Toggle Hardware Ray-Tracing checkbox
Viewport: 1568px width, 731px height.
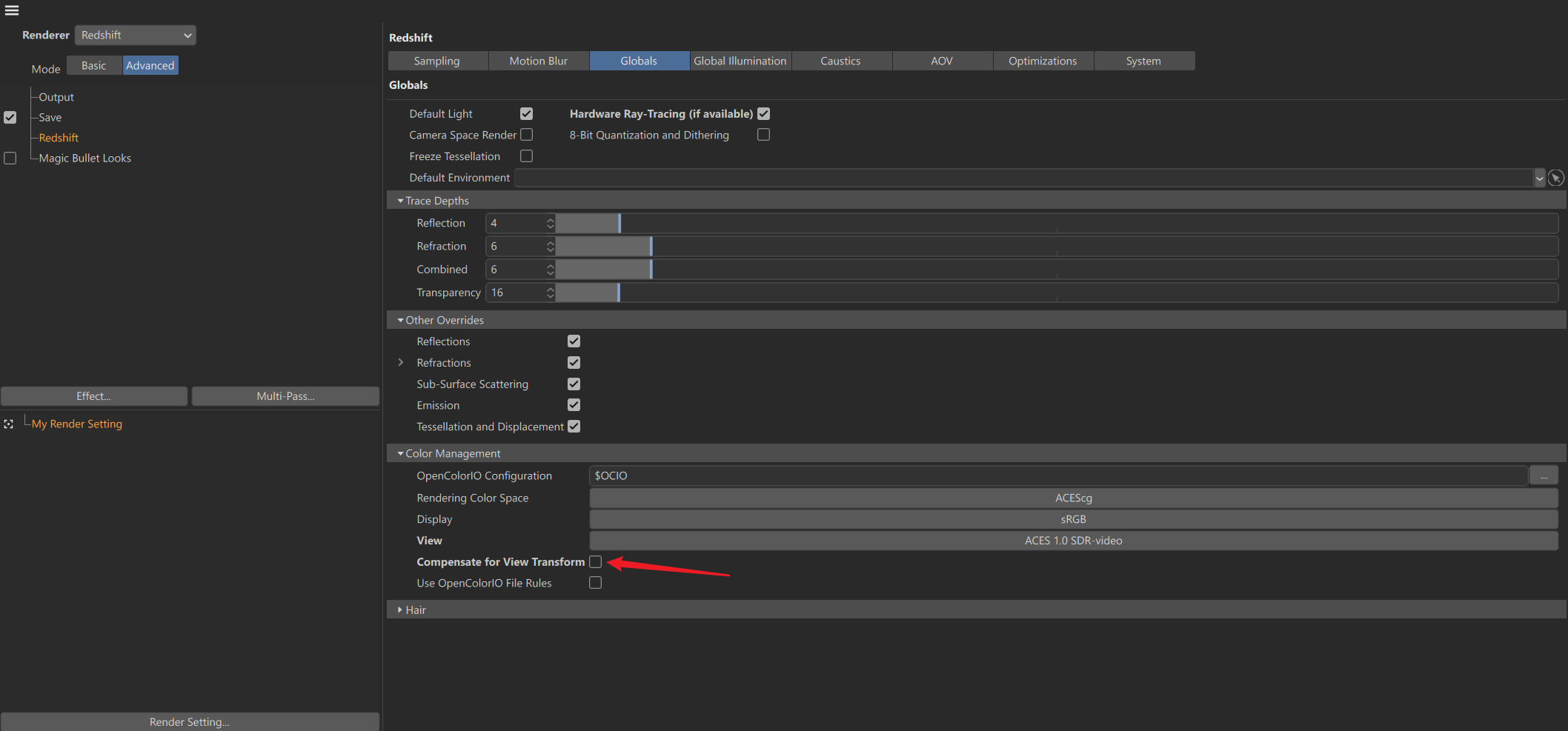(764, 113)
